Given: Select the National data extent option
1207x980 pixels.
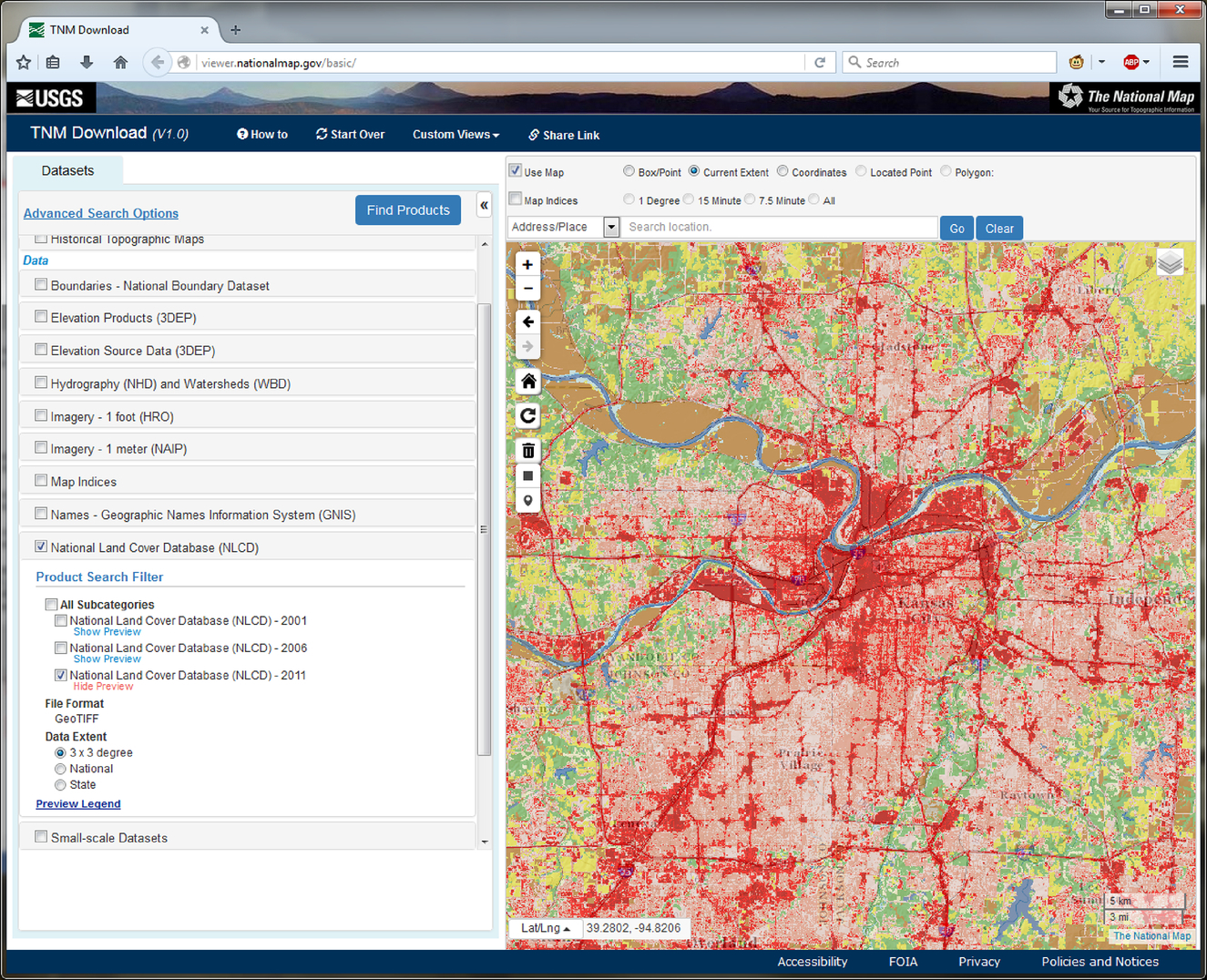Looking at the screenshot, I should tap(61, 769).
